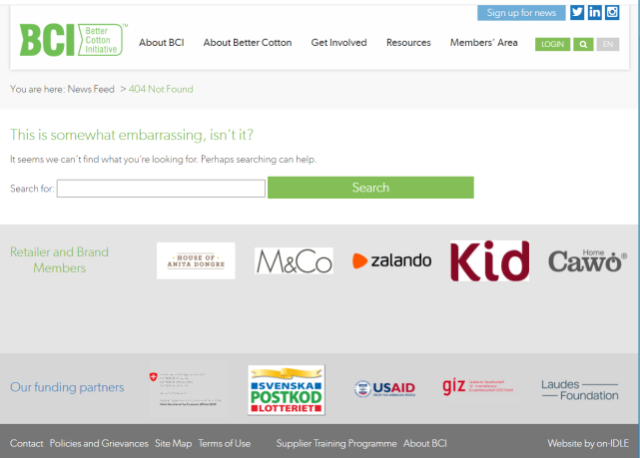Image resolution: width=640 pixels, height=458 pixels.
Task: Click into the Search for text field
Action: 161,188
